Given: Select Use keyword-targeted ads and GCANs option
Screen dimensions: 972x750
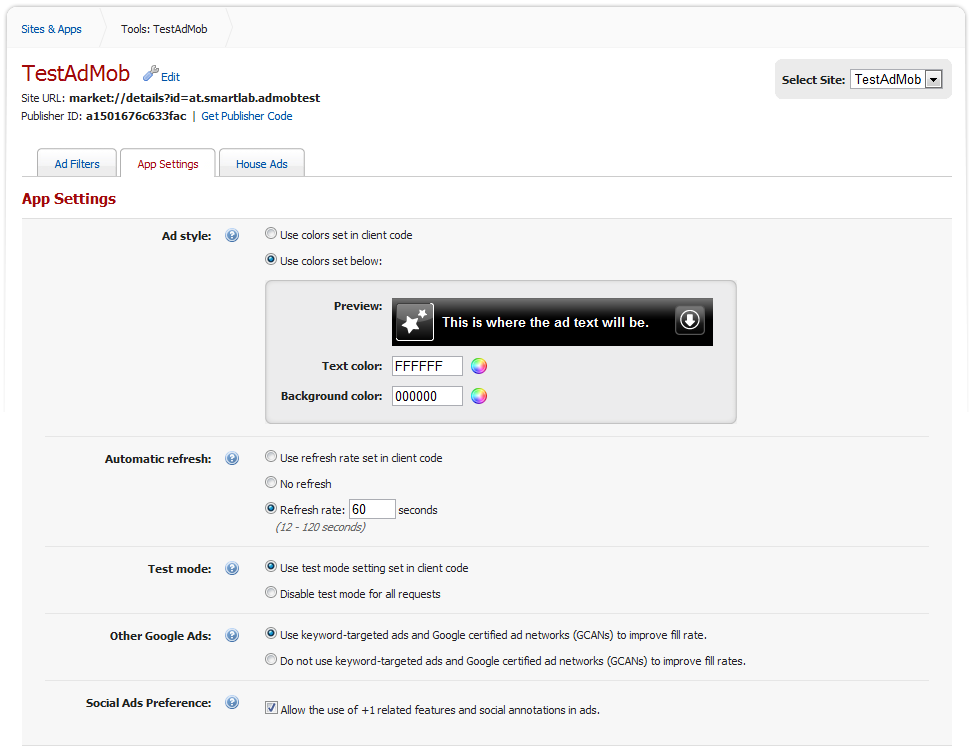Looking at the screenshot, I should pyautogui.click(x=271, y=633).
